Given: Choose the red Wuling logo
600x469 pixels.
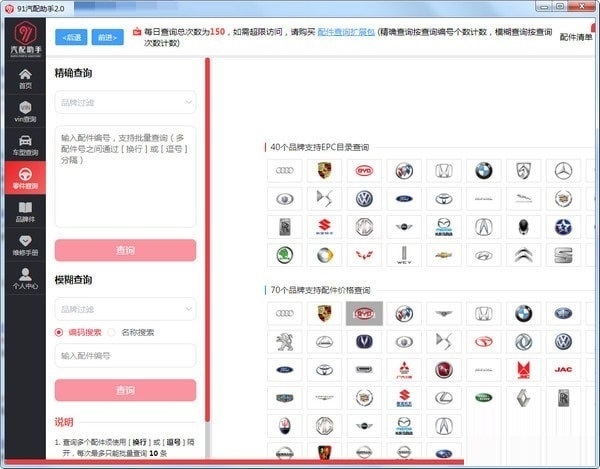Looking at the screenshot, I should point(364,255).
